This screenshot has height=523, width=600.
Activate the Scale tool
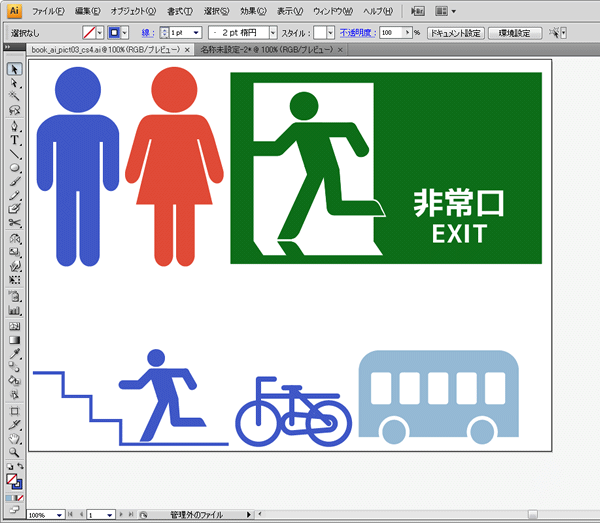pos(15,252)
